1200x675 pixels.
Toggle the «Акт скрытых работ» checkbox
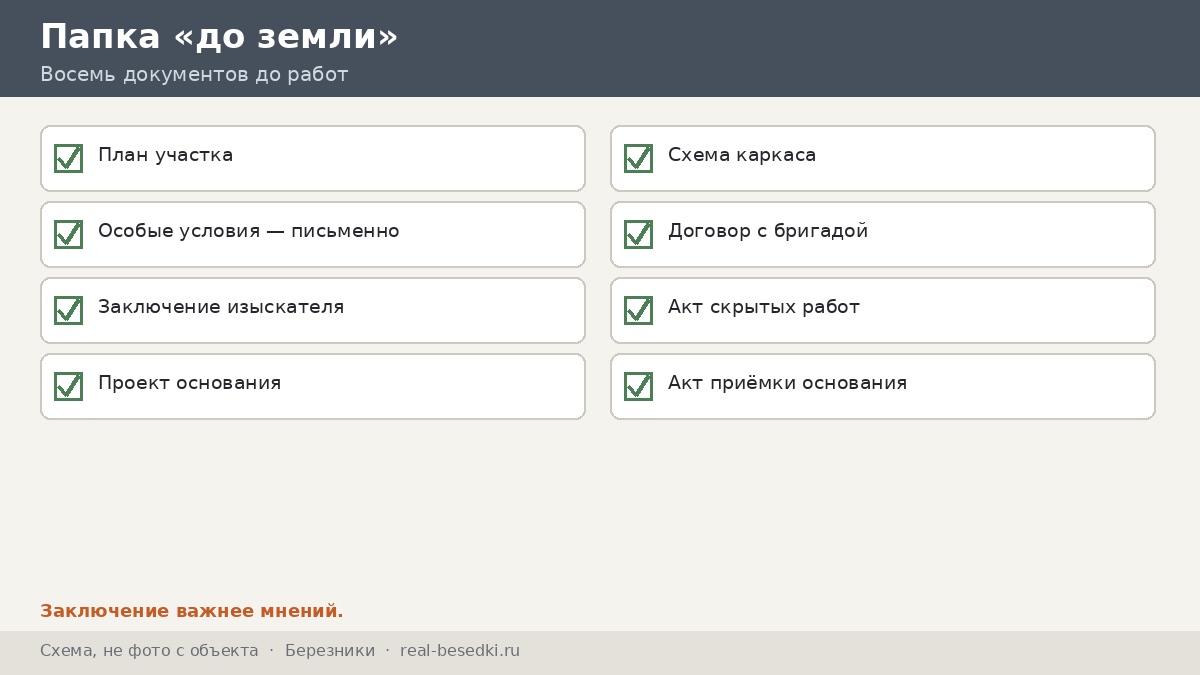[638, 310]
